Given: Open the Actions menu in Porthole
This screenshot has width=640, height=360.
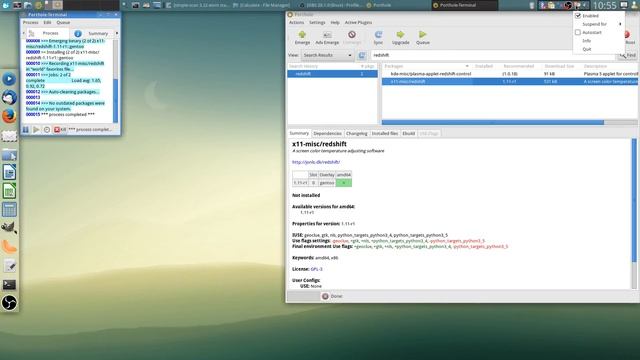Looking at the screenshot, I should (296, 22).
